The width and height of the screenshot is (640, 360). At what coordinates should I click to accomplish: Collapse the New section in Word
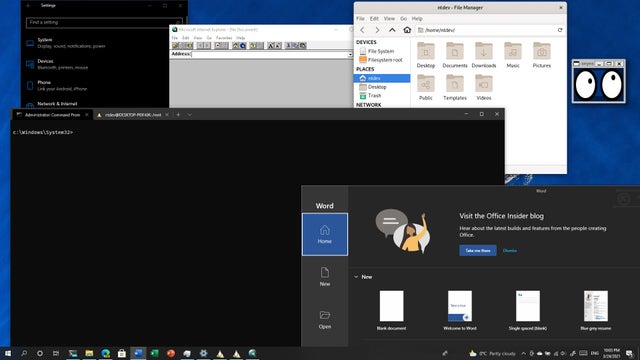coord(356,277)
